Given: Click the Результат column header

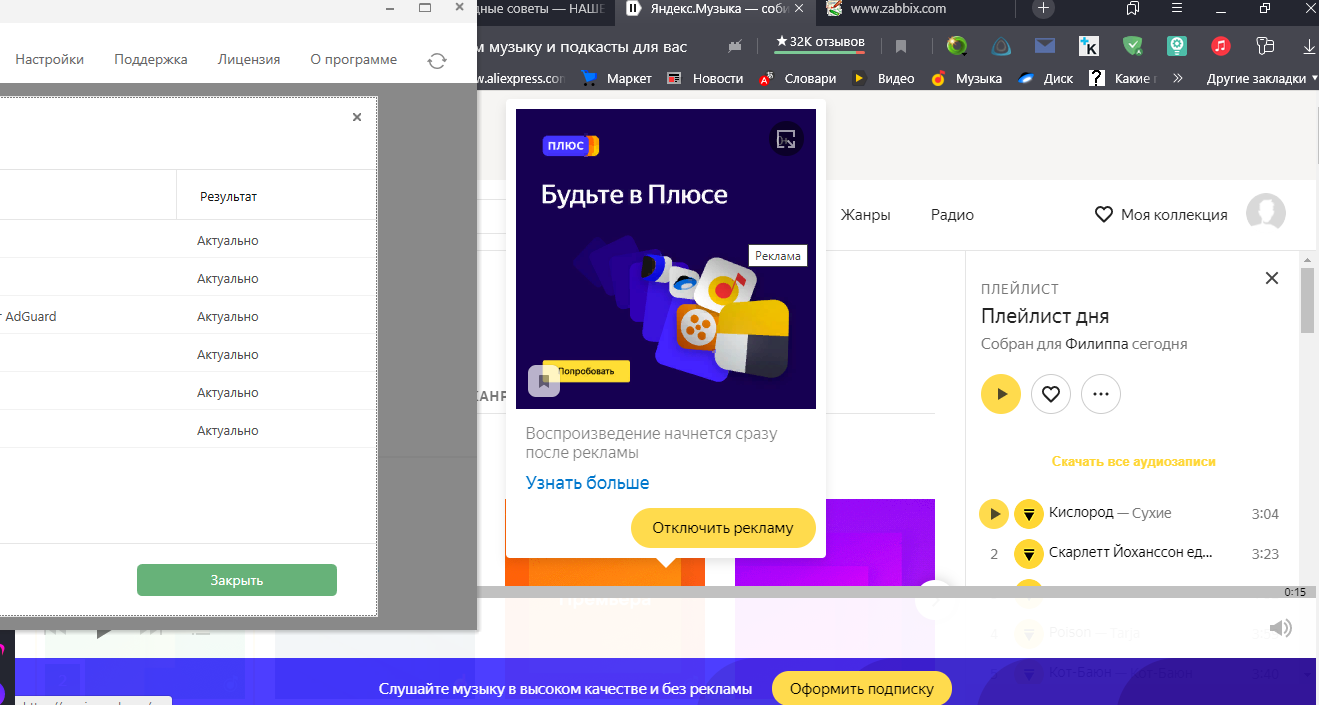Looking at the screenshot, I should tap(228, 197).
